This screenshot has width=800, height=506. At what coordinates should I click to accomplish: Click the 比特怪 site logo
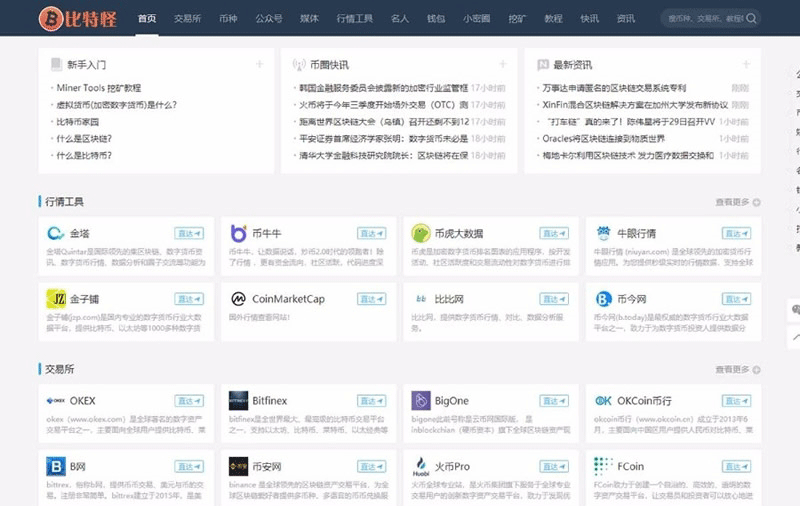[78, 19]
